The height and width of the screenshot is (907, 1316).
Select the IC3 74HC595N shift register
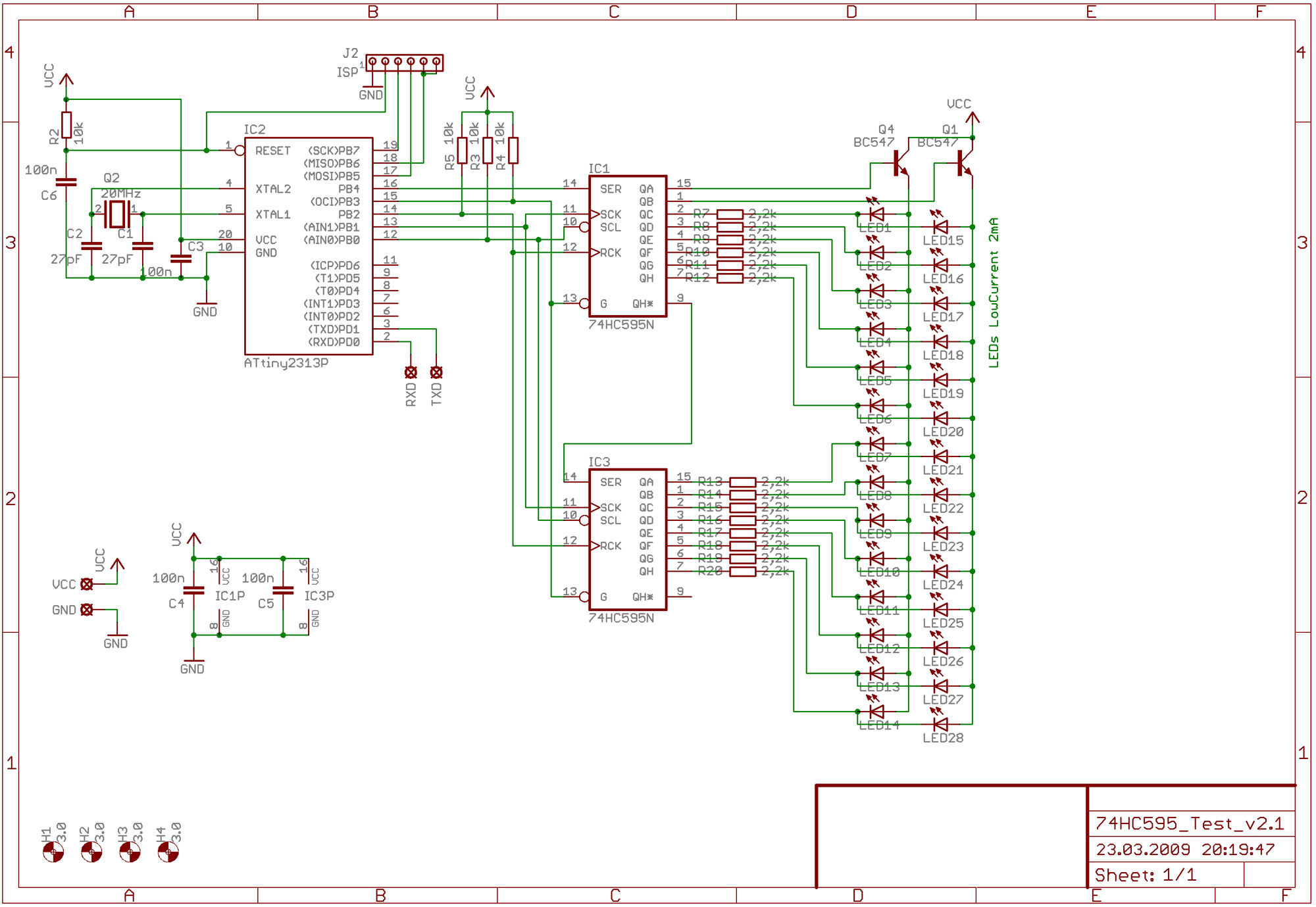point(627,539)
